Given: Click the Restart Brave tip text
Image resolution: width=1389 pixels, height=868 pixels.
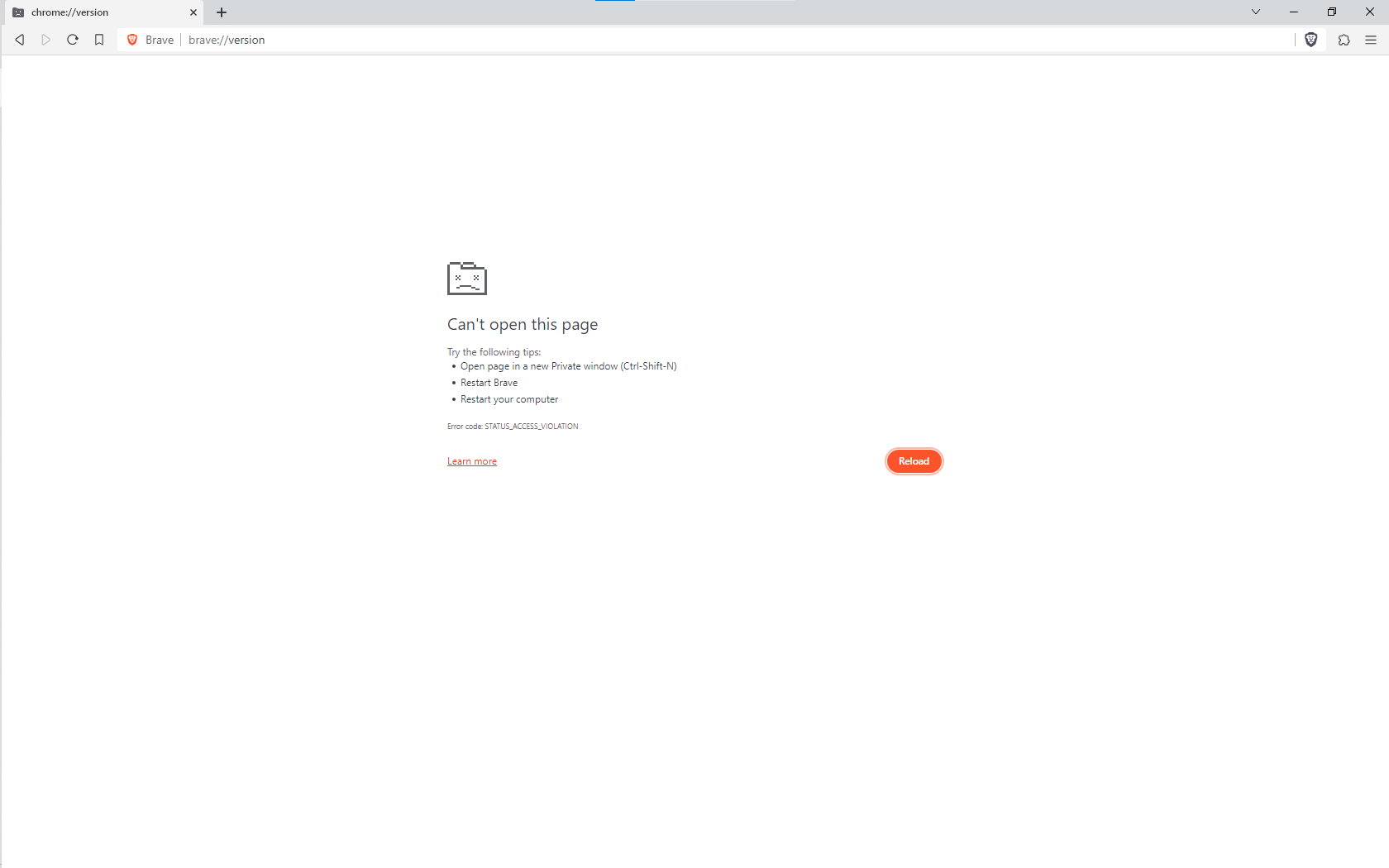Looking at the screenshot, I should [489, 382].
